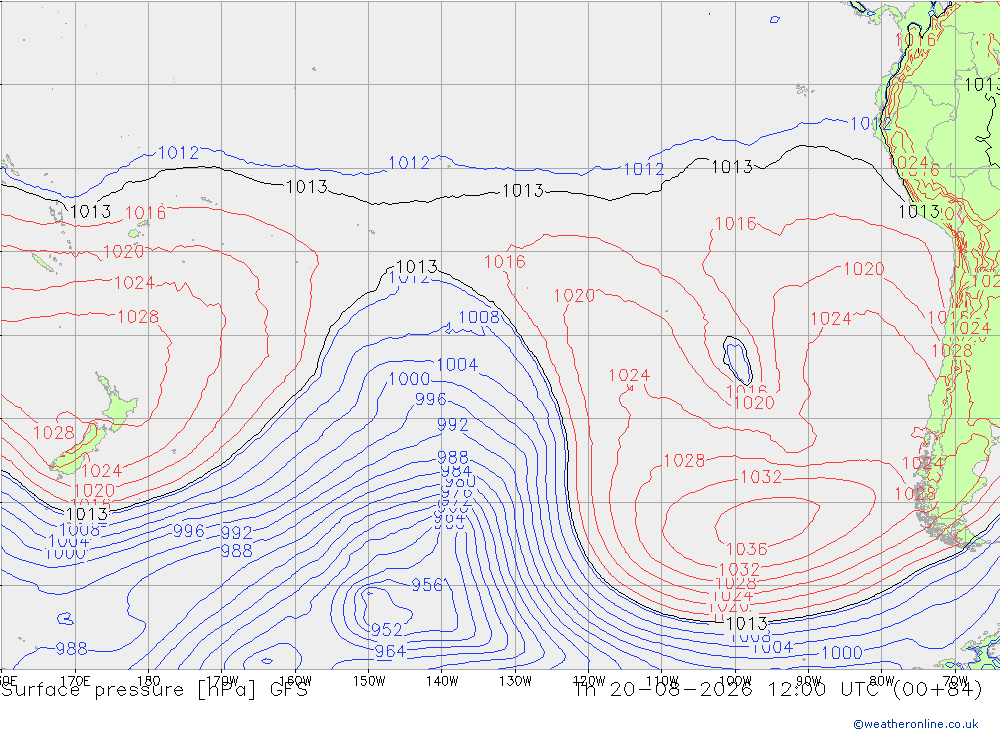Click the blue 1008 label above the 140W trough

[479, 317]
